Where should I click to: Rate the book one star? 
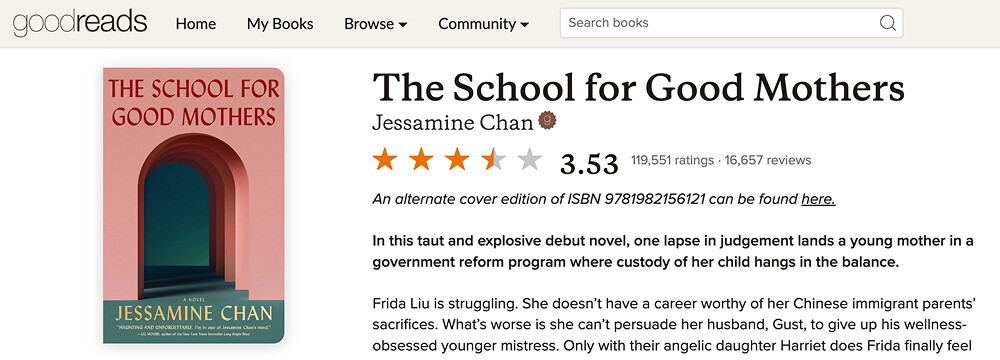(x=385, y=159)
